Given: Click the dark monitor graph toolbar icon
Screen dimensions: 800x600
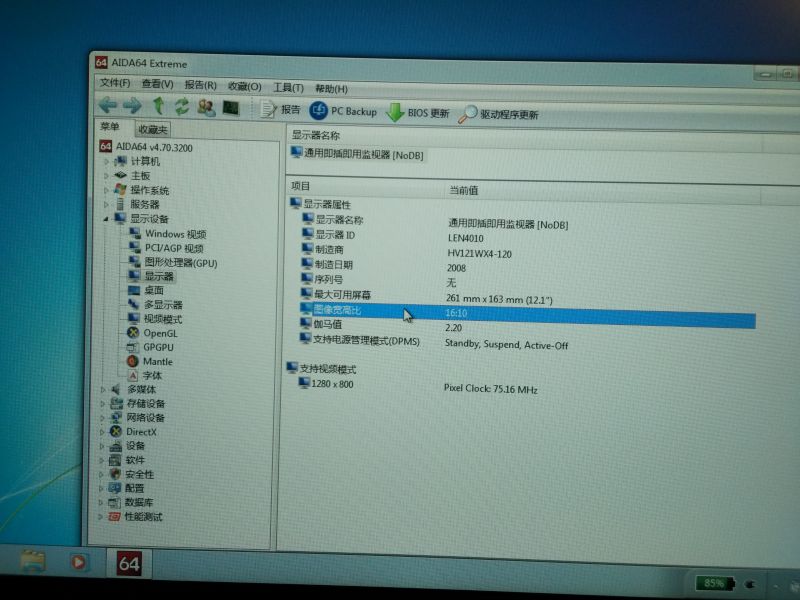Looking at the screenshot, I should coord(231,108).
